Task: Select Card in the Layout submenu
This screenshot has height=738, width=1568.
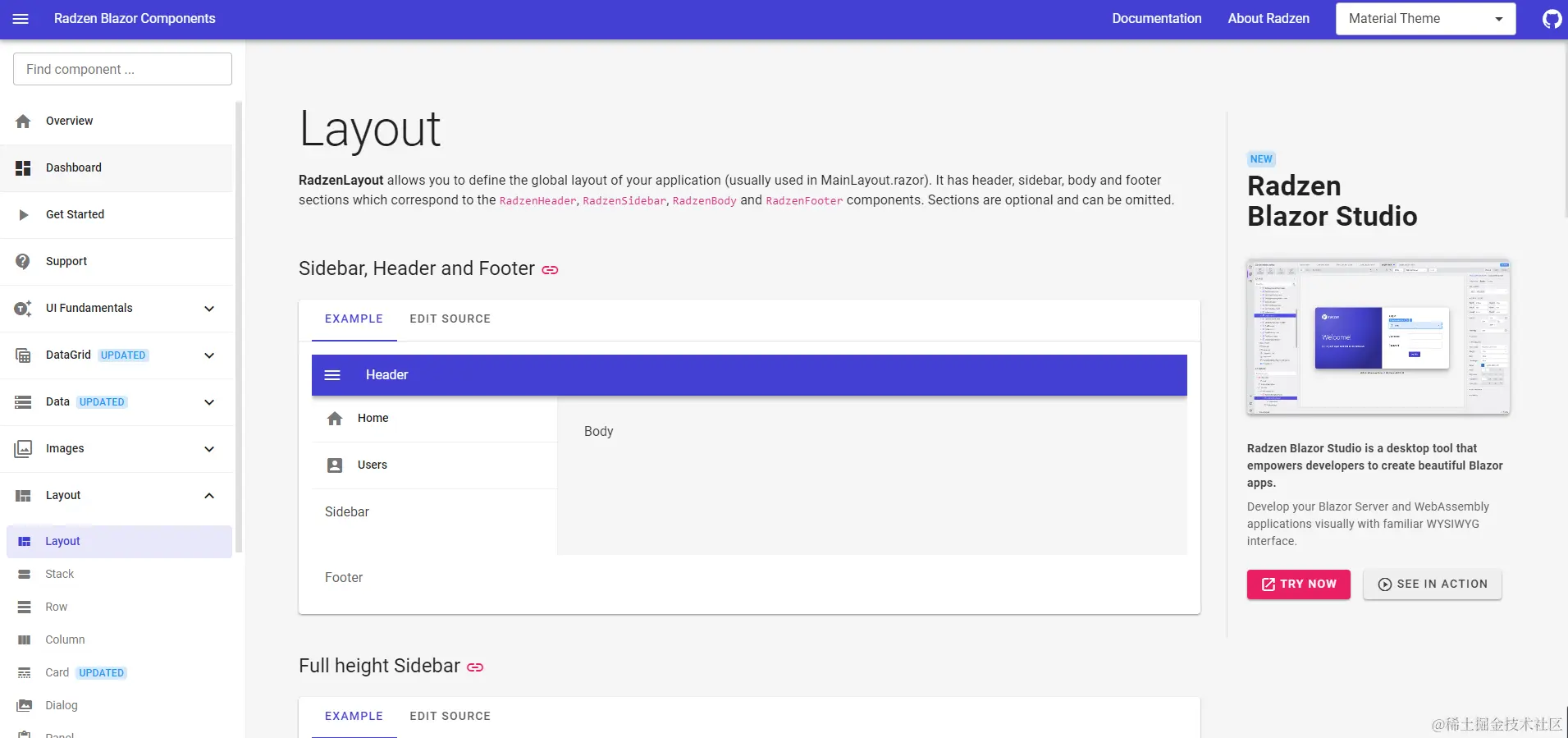Action: (x=119, y=673)
